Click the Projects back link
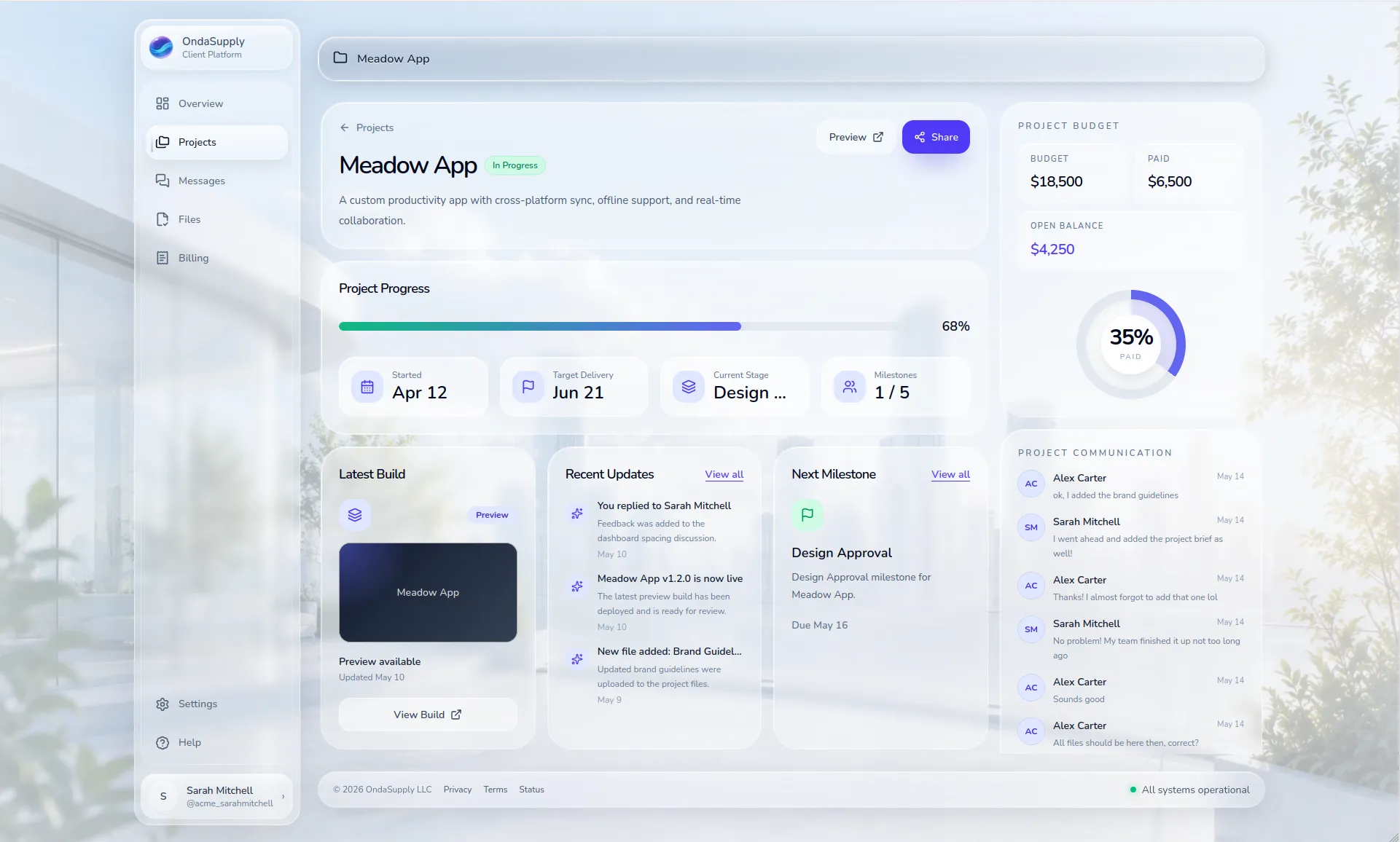Screen dimensions: 1400x842 pos(367,127)
